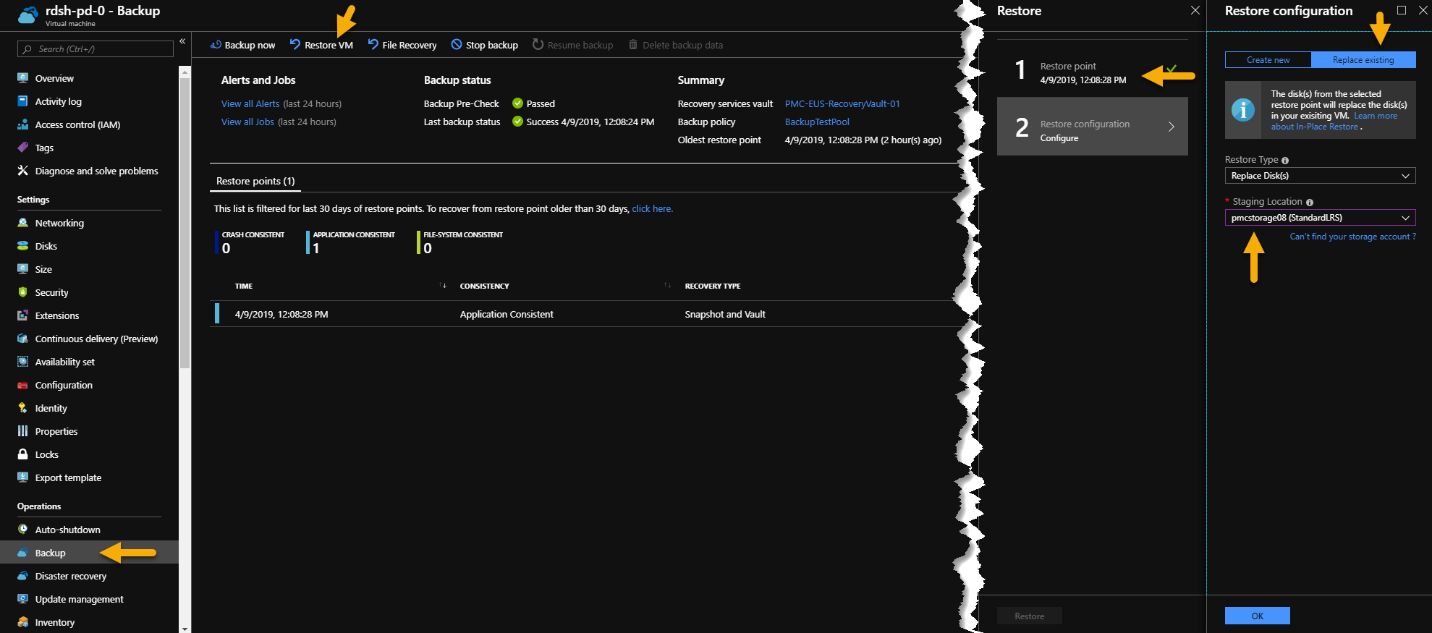Click the sidebar vertical scrollbar
The image size is (1432, 633).
point(184,220)
